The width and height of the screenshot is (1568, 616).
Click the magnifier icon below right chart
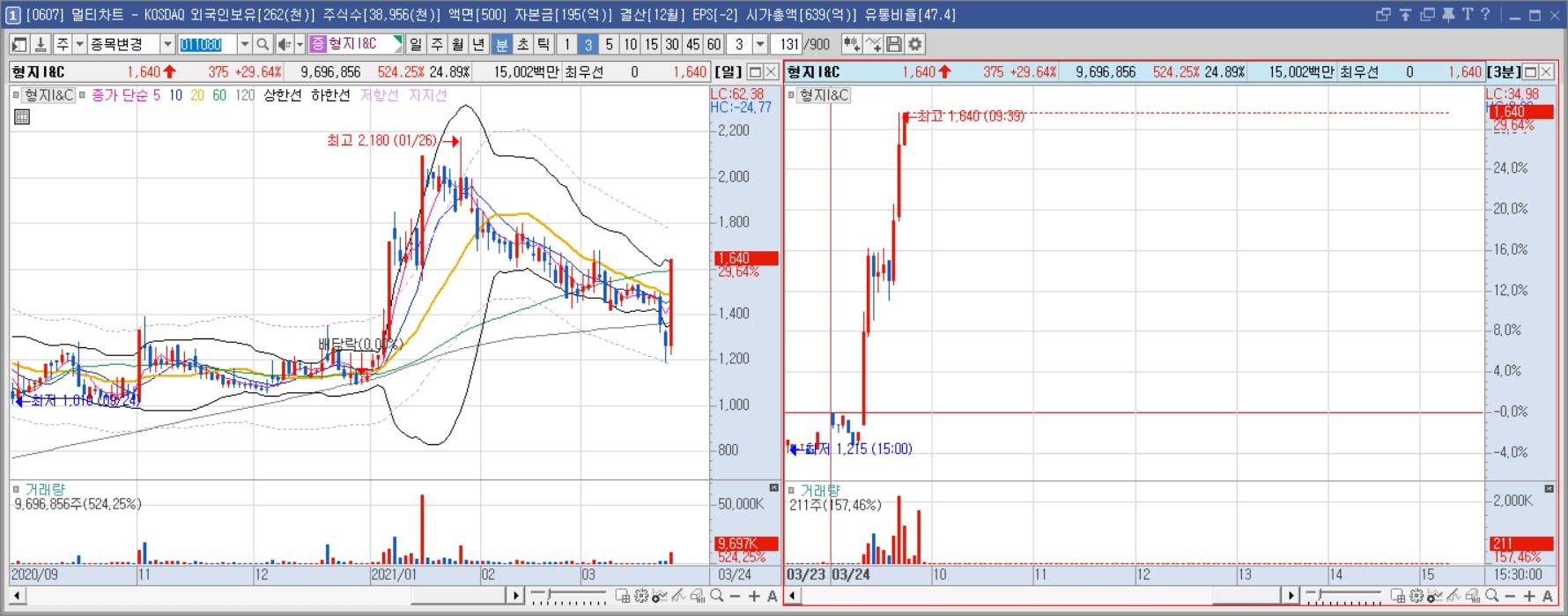(x=1491, y=597)
